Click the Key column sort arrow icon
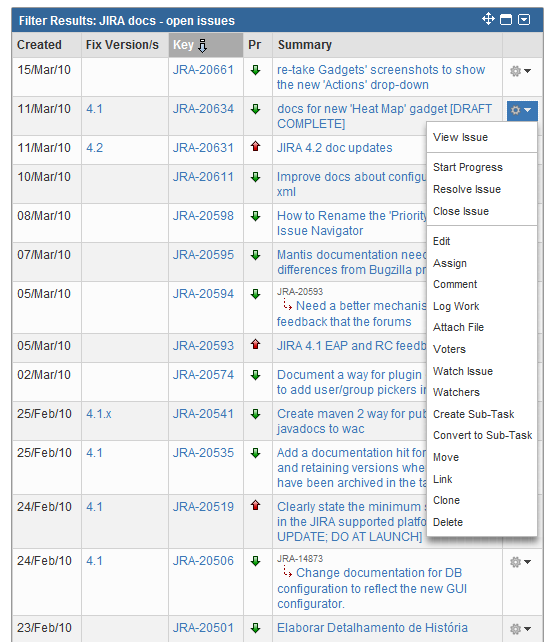556x642 pixels. tap(203, 45)
